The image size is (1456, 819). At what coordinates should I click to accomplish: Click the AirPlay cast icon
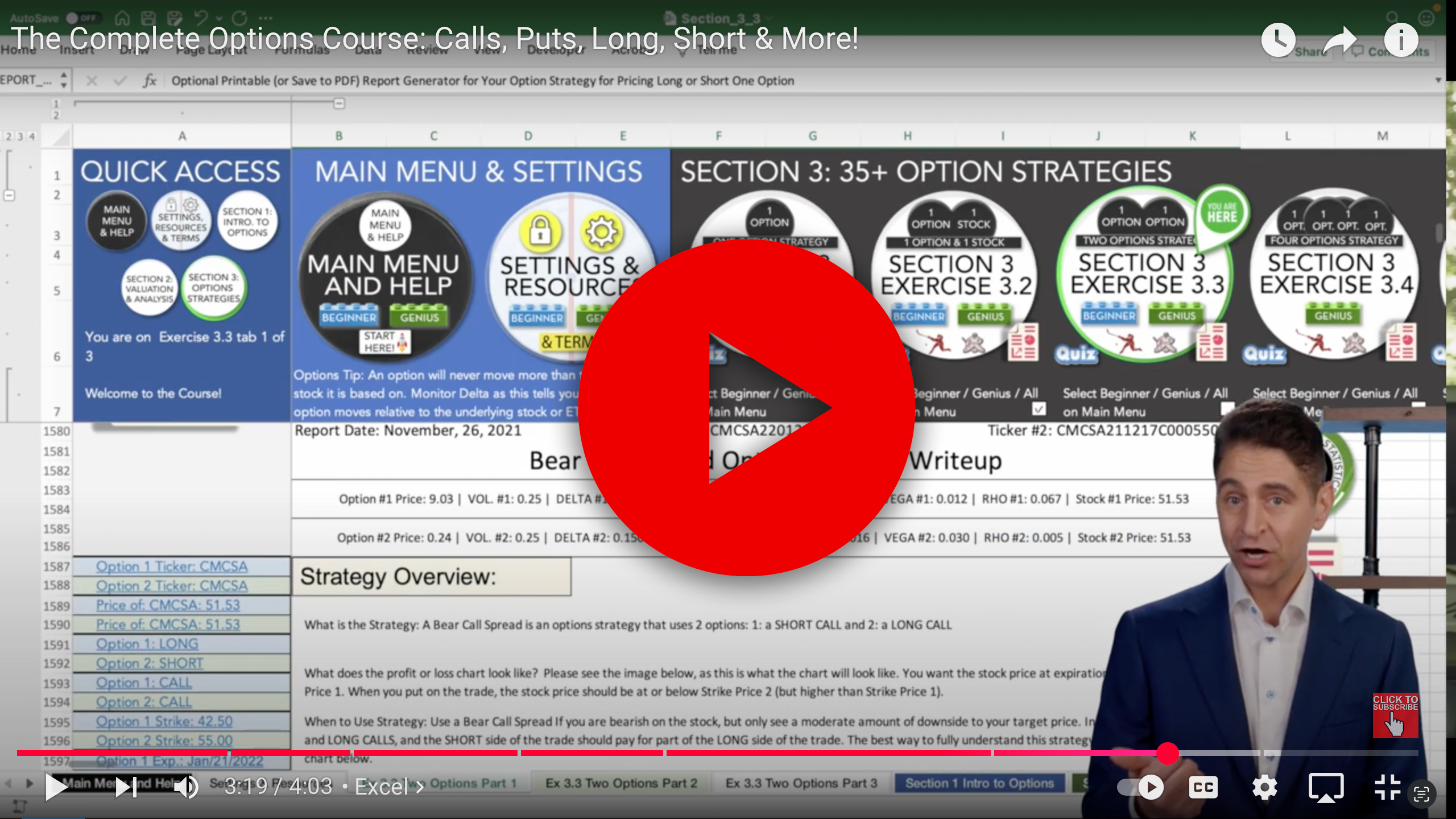1326,787
